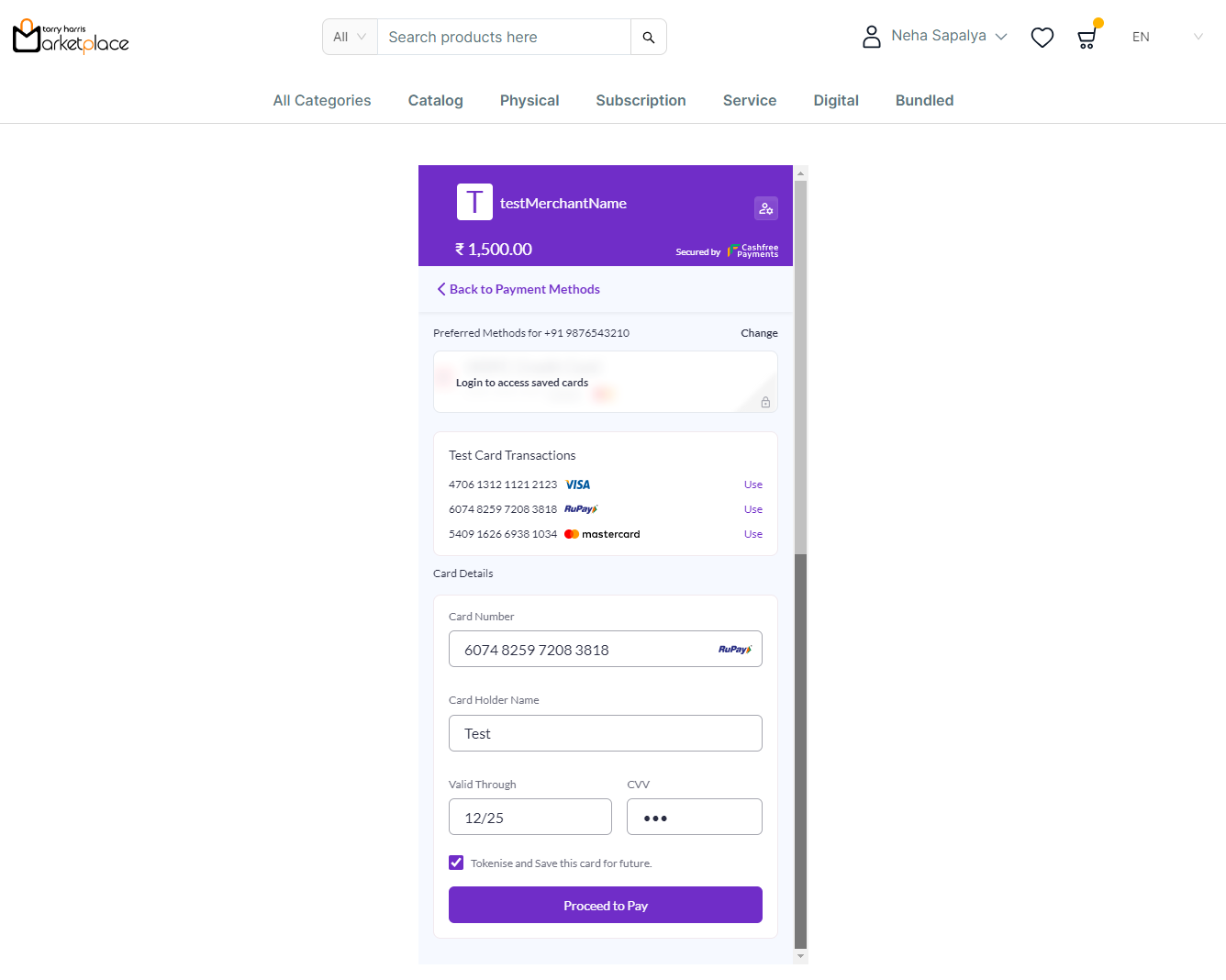Image resolution: width=1226 pixels, height=980 pixels.
Task: Open the Bundled category tab
Action: coord(924,101)
